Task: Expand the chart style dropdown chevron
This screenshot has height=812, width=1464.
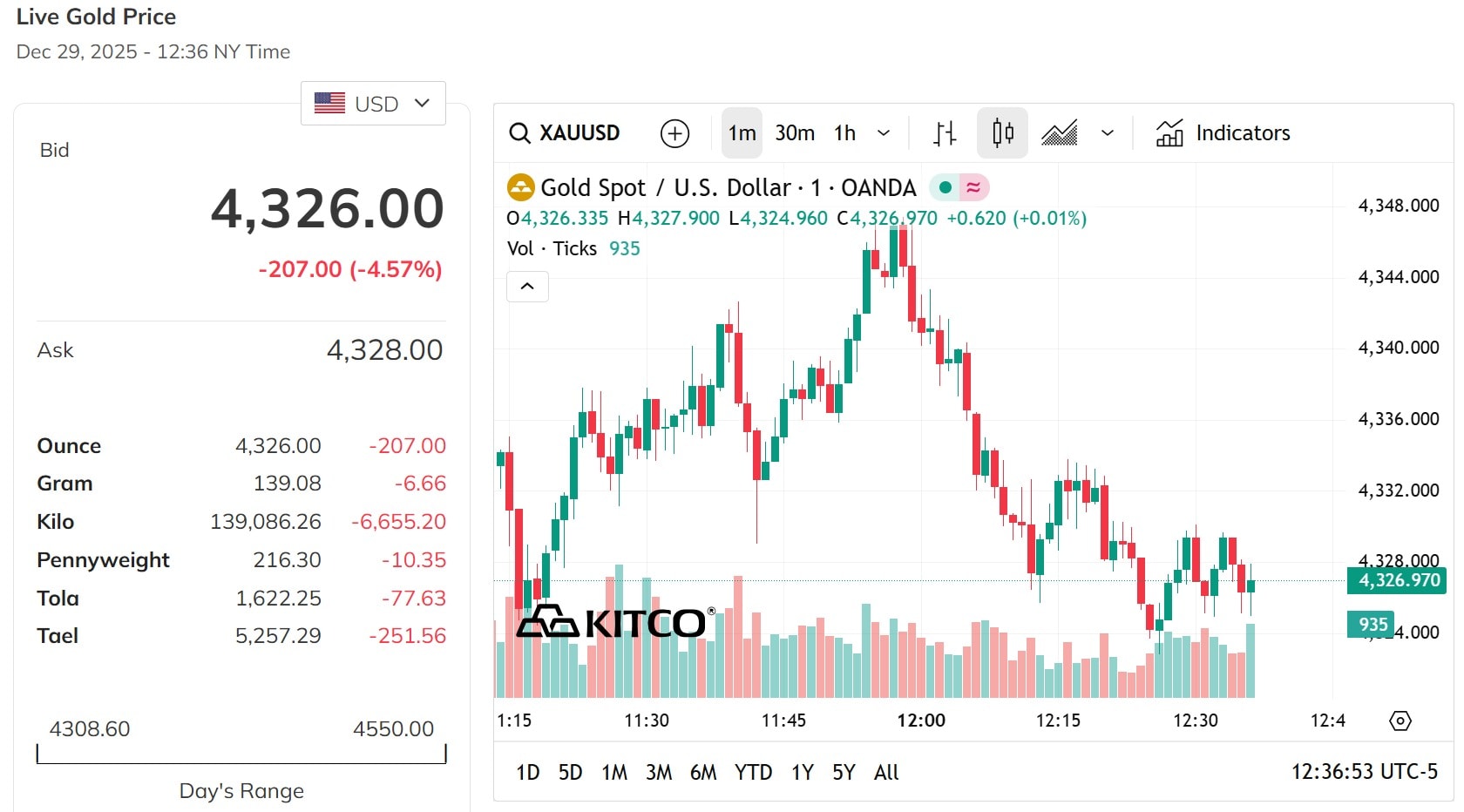Action: (x=1108, y=133)
